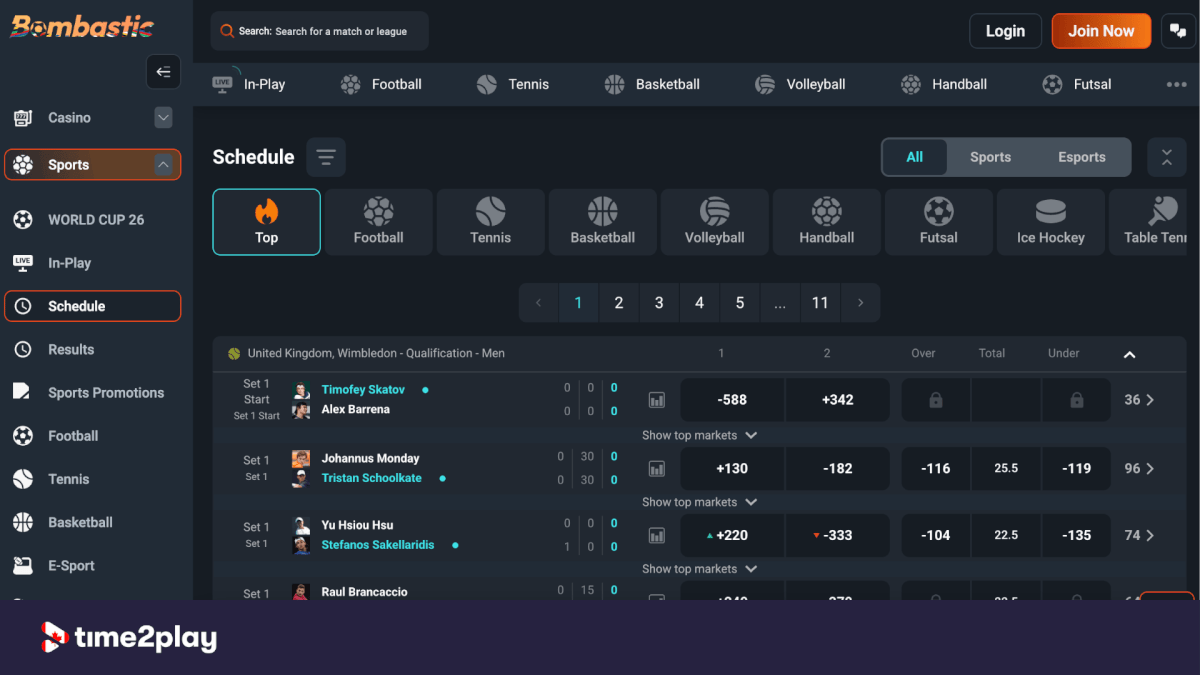Screen dimensions: 1200x675
Task: Select the Futsal category tile
Action: (939, 222)
